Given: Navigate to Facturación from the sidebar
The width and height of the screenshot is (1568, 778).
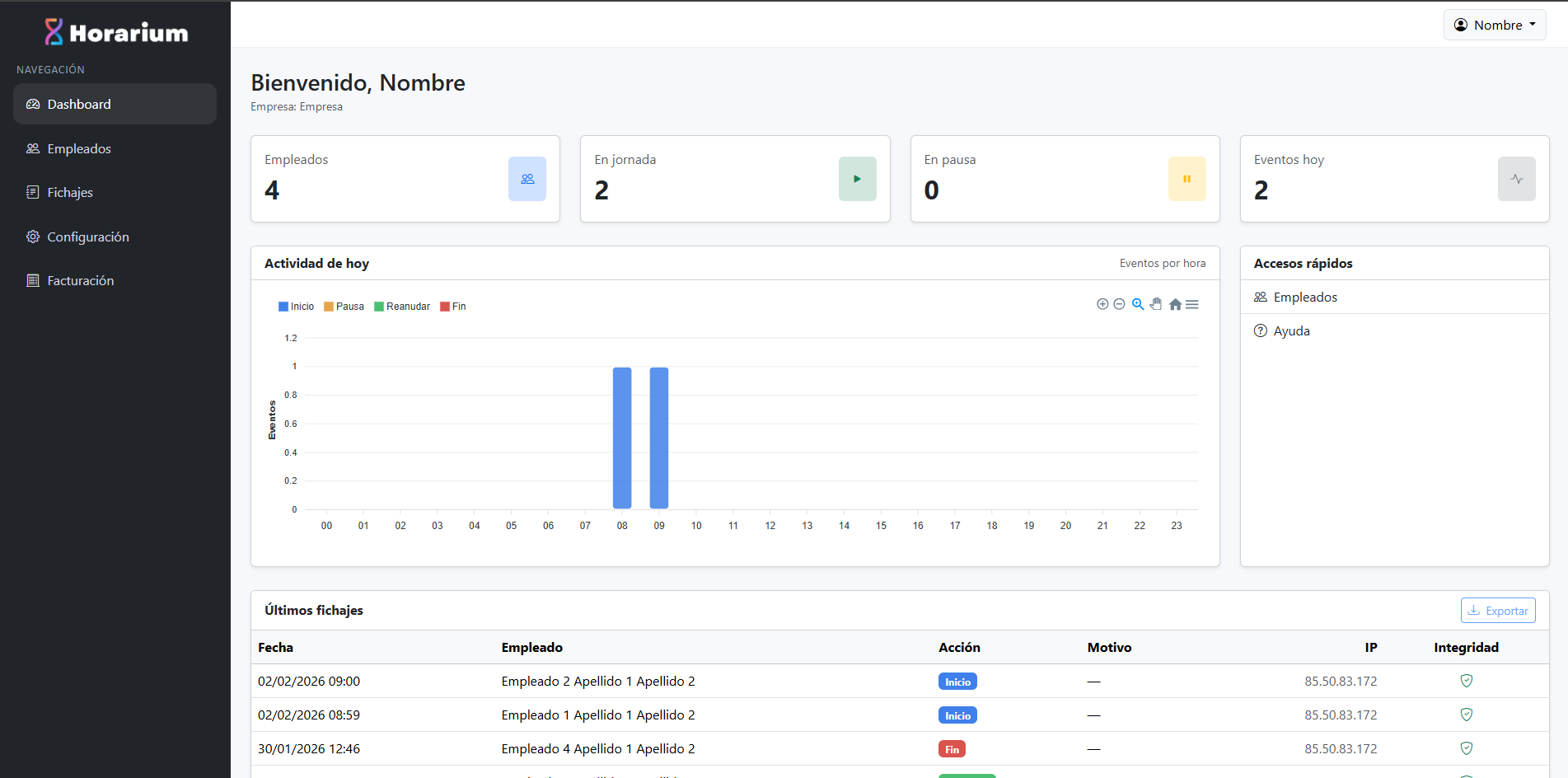Looking at the screenshot, I should (80, 280).
